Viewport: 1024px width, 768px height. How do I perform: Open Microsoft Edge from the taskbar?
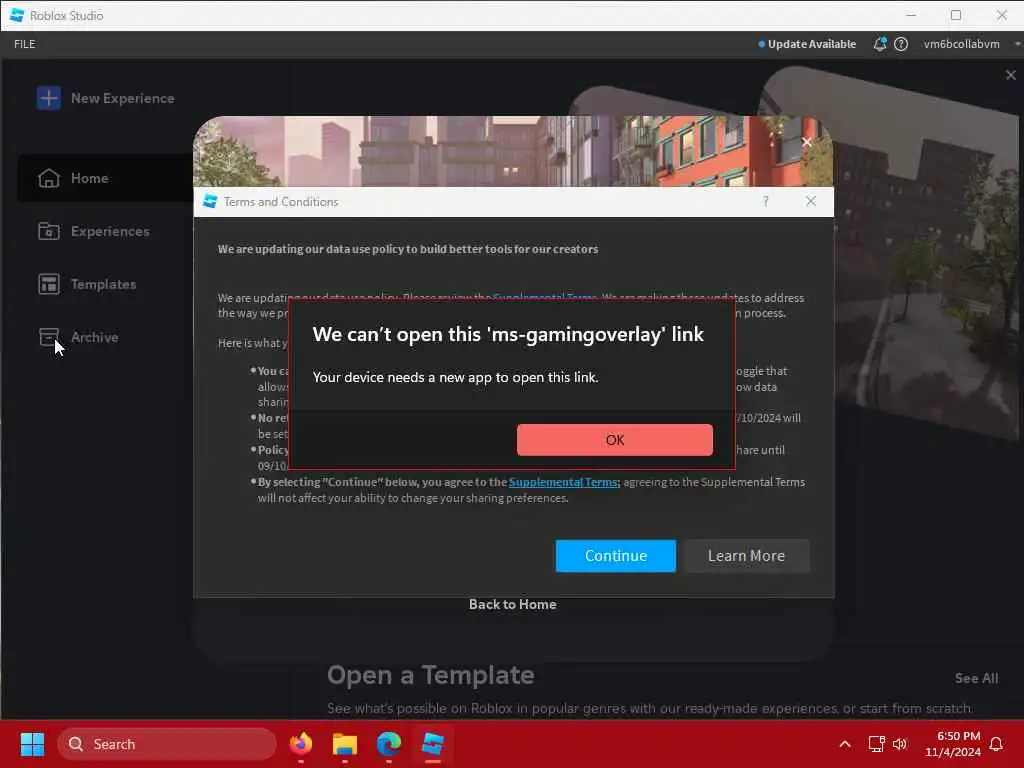[x=389, y=744]
